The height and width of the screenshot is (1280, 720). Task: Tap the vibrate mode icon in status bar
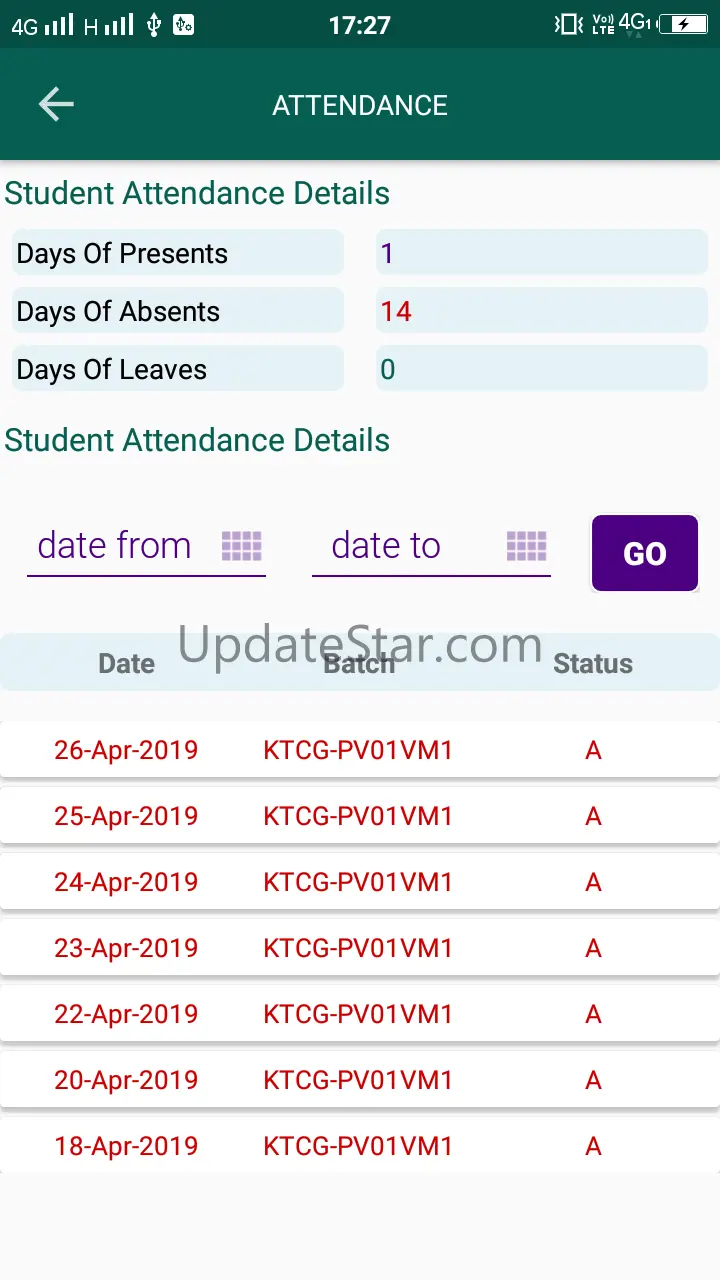(x=568, y=24)
